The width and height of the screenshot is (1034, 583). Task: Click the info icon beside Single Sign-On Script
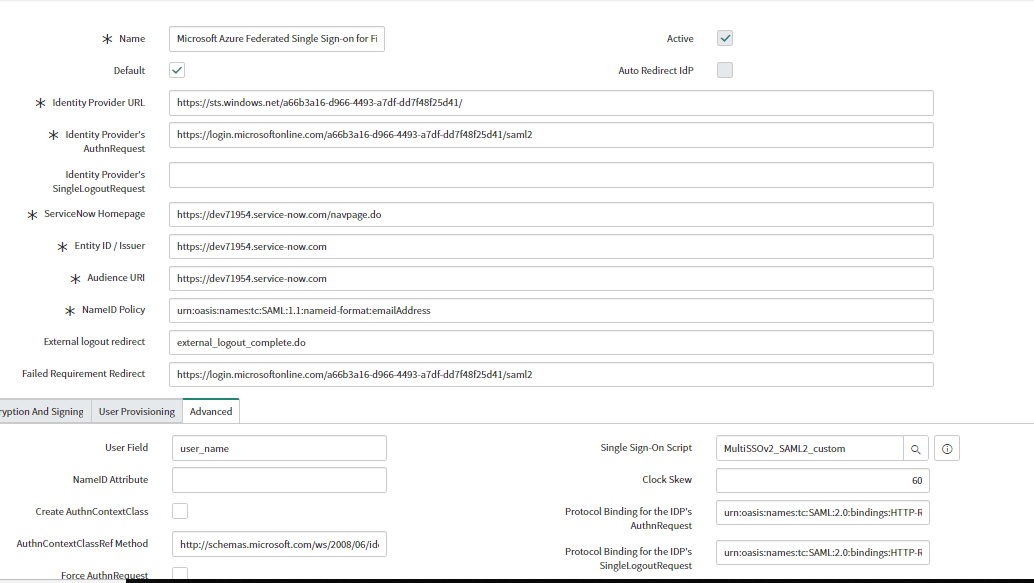click(x=946, y=448)
